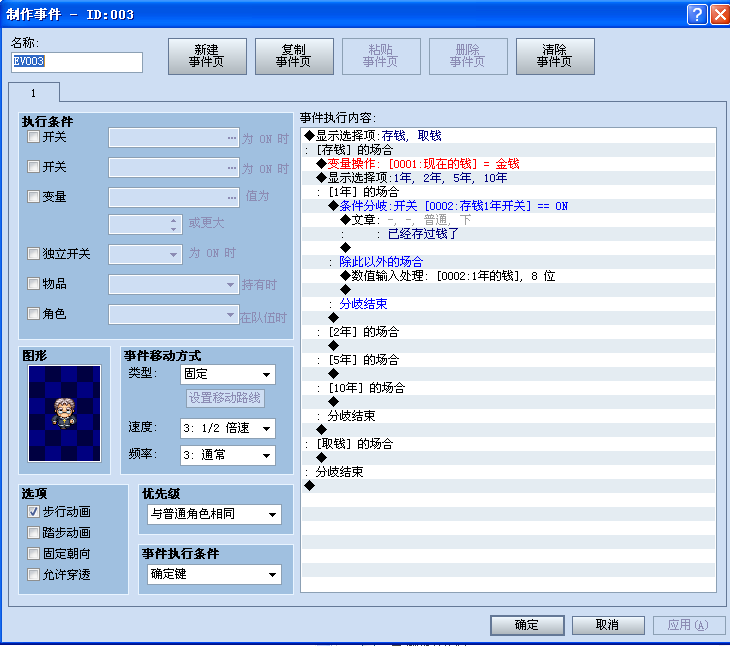Select the 条件分歧:开关 存钱1年开关 line

(x=508, y=206)
